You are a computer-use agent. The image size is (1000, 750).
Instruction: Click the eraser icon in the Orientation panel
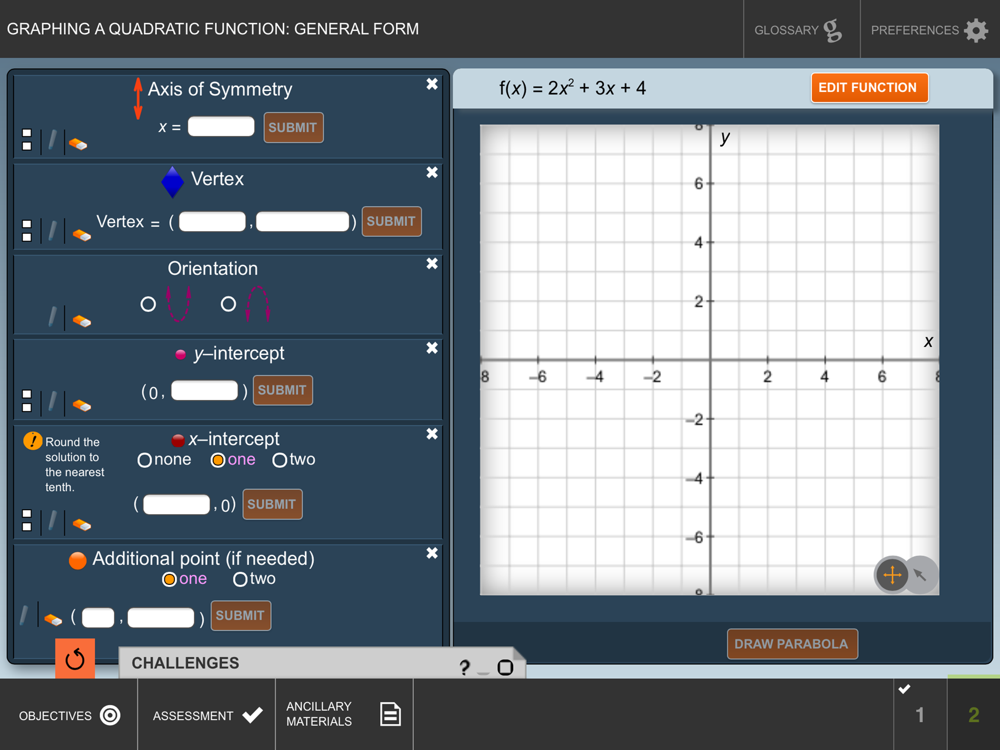(x=82, y=320)
